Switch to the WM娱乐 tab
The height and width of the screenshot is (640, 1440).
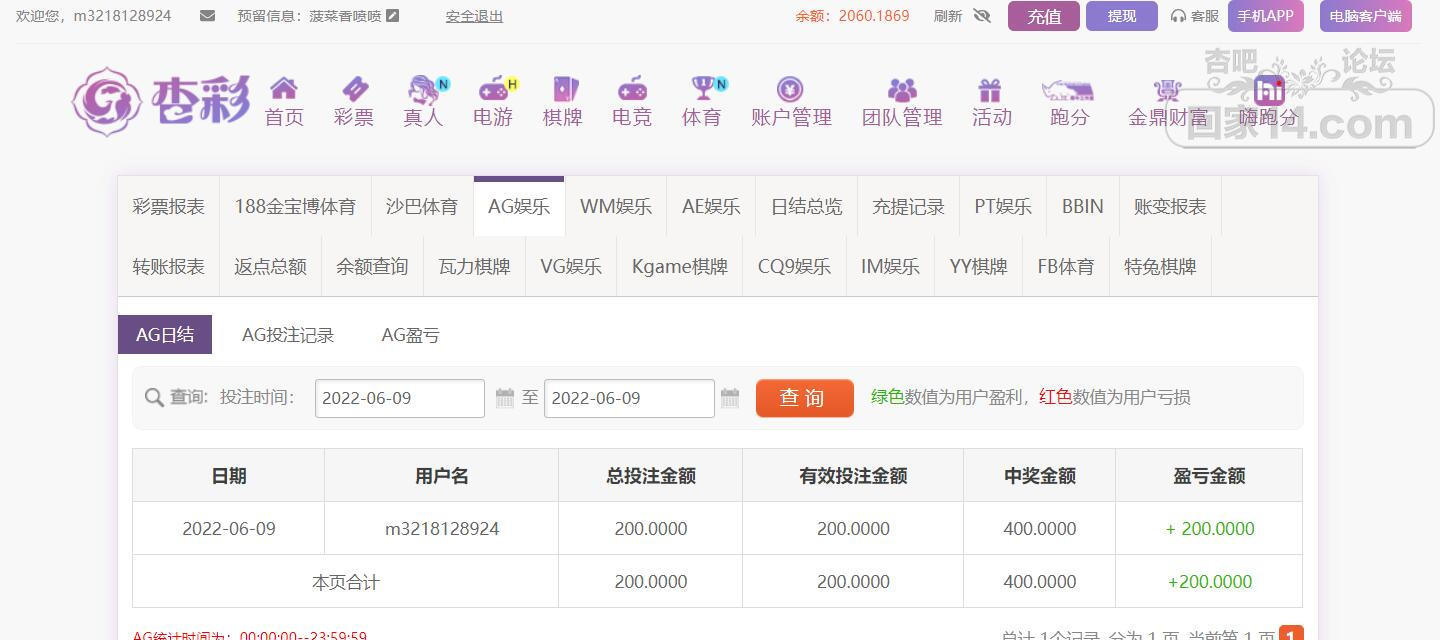615,207
